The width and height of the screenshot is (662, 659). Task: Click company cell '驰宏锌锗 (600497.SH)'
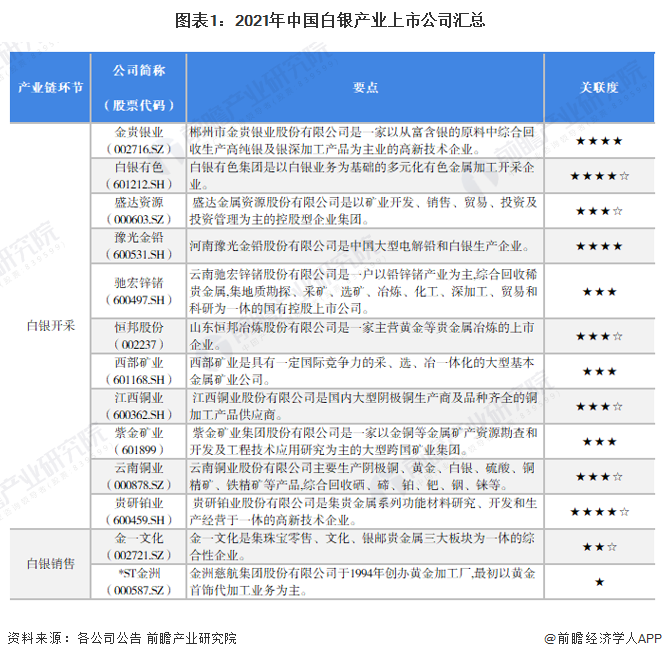(138, 291)
